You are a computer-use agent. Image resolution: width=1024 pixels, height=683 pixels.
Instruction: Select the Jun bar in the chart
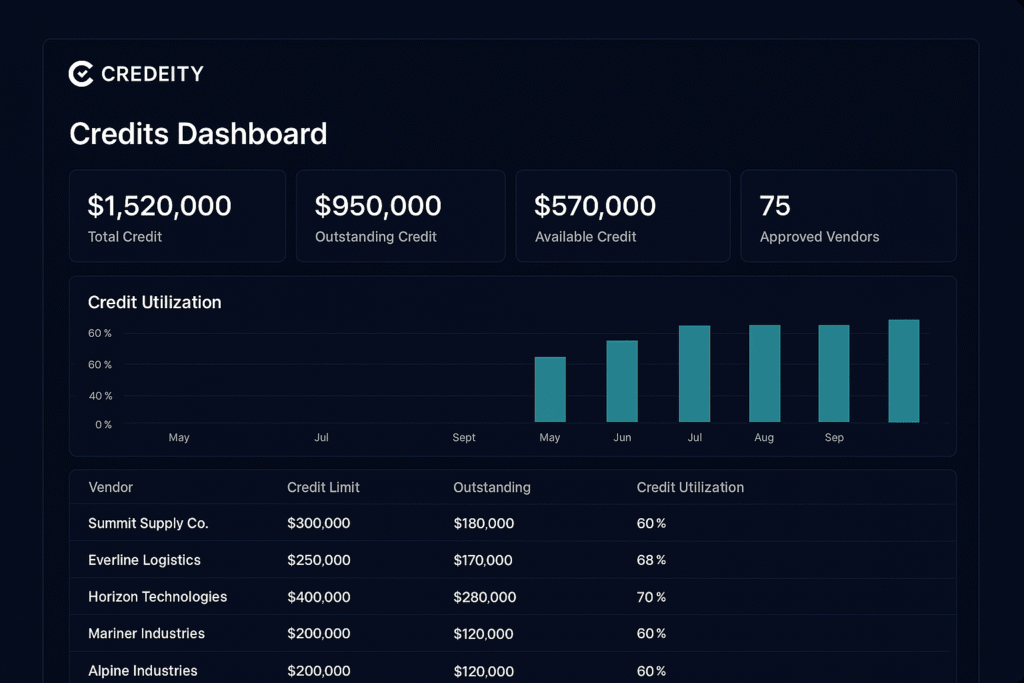point(622,381)
